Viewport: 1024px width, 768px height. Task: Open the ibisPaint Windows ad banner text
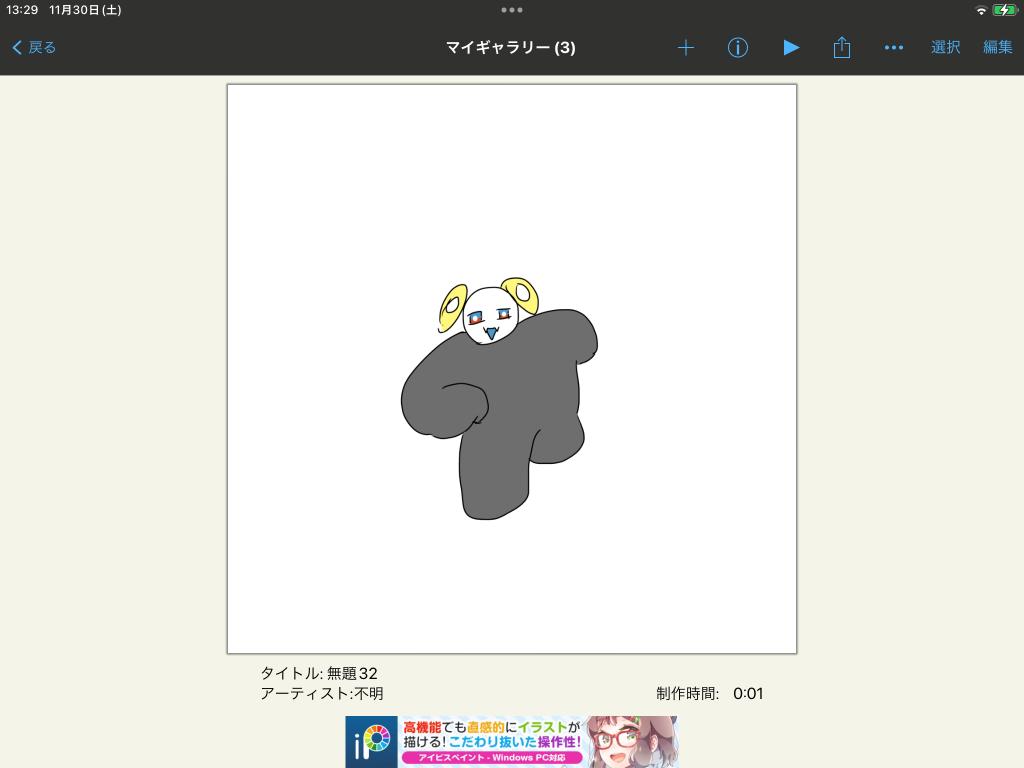(492, 741)
